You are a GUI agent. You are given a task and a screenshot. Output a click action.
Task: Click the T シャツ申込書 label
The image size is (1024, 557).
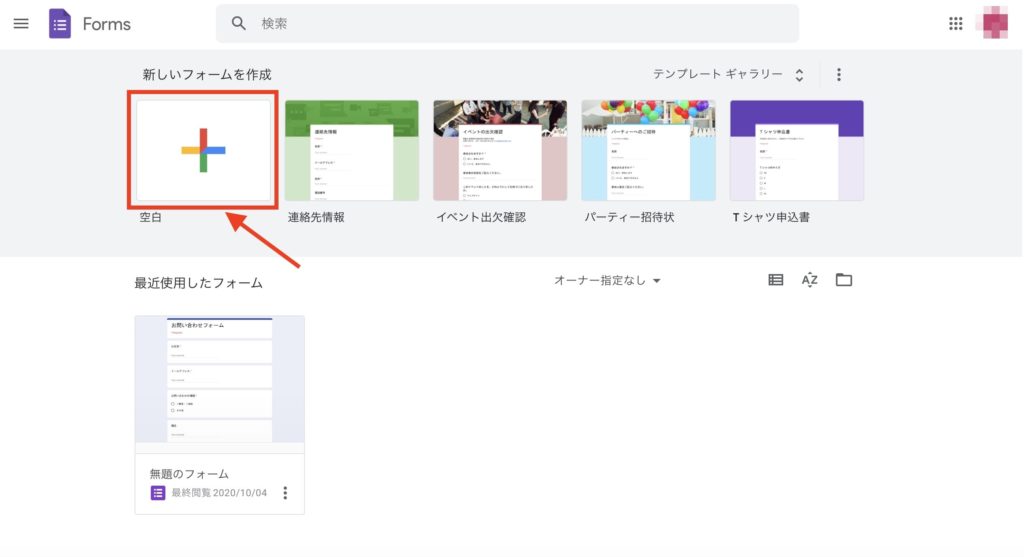pos(771,217)
